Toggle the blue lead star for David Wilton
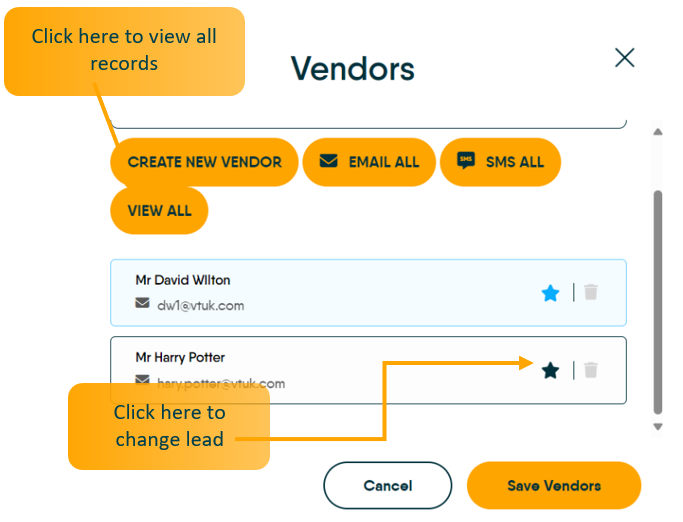 [x=550, y=293]
